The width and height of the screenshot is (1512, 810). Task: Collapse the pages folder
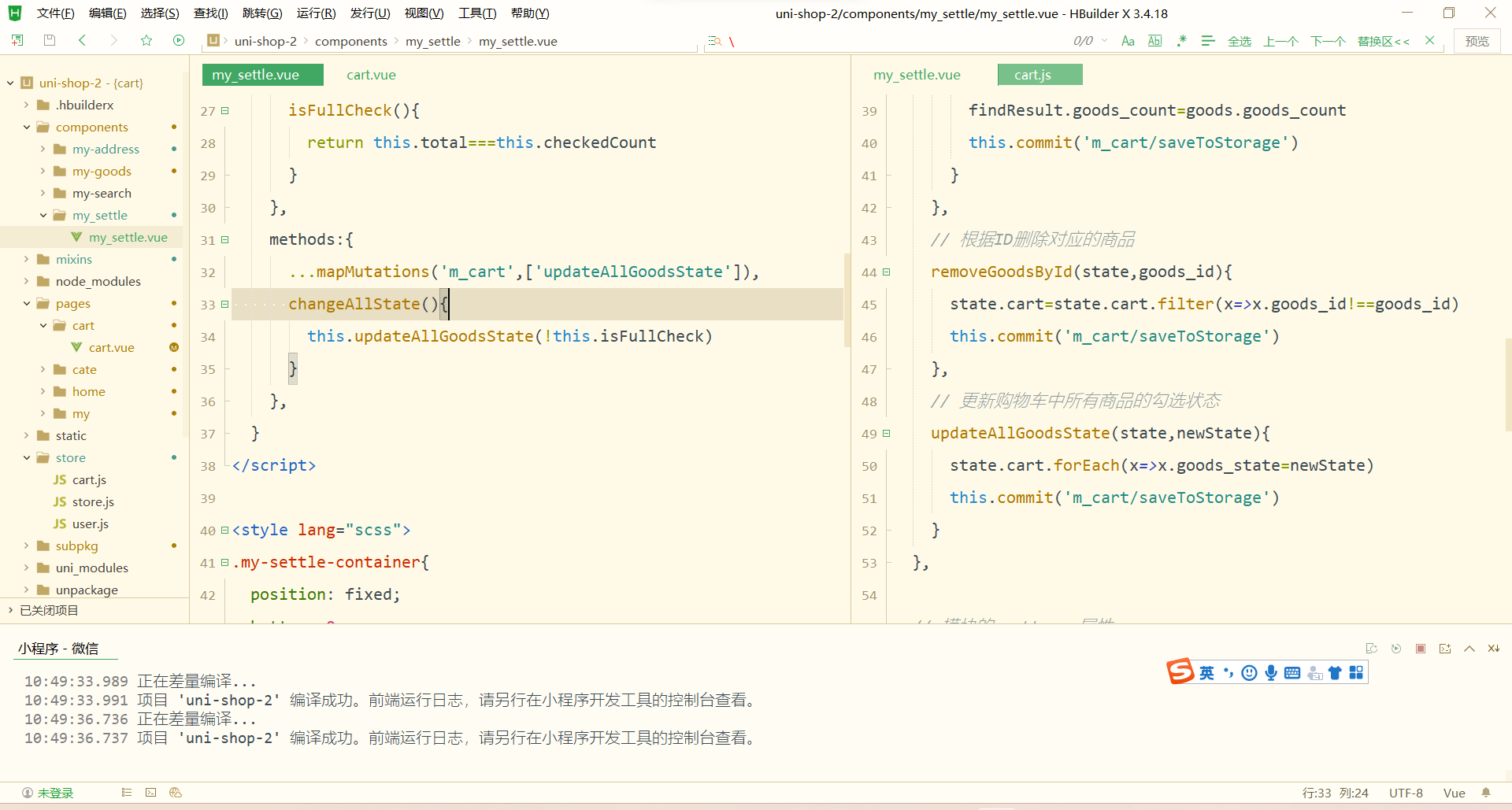pos(26,303)
